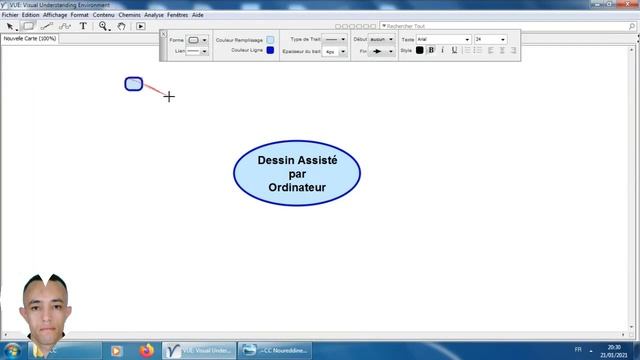The height and width of the screenshot is (360, 640).
Task: Open the Epaisseur du trait dropdown
Action: 334,51
